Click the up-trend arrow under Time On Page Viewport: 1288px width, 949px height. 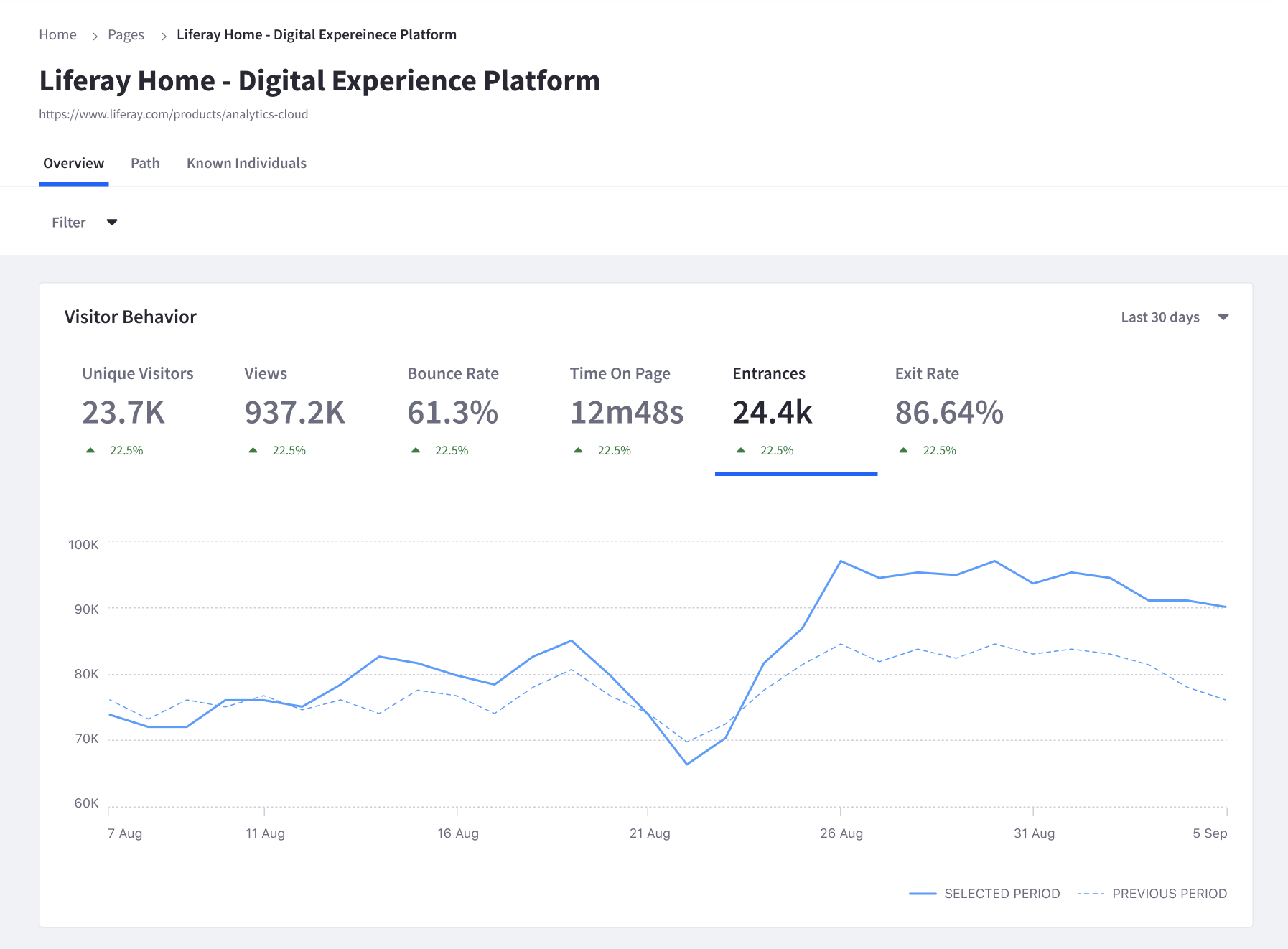pos(578,450)
